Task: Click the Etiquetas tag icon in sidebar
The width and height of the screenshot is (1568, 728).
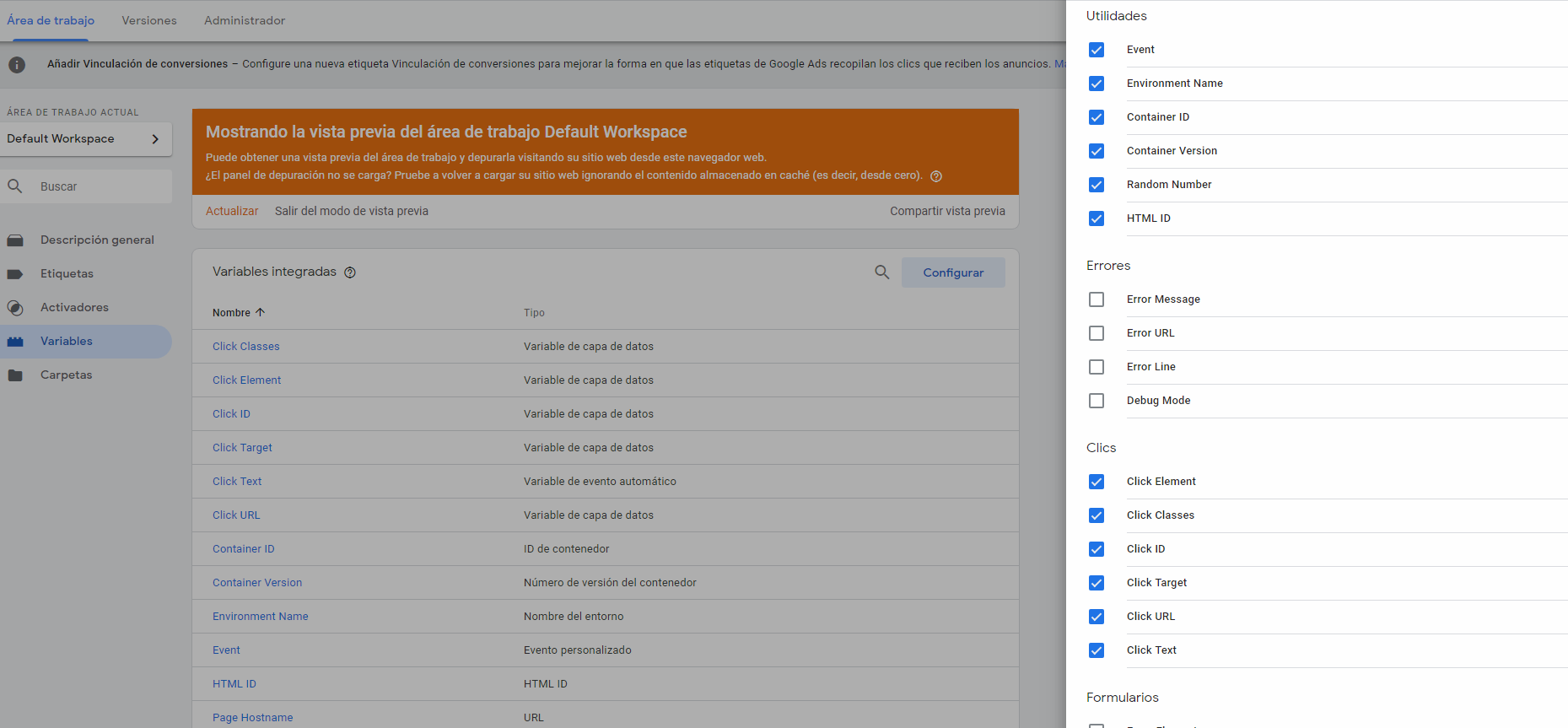Action: 15,274
